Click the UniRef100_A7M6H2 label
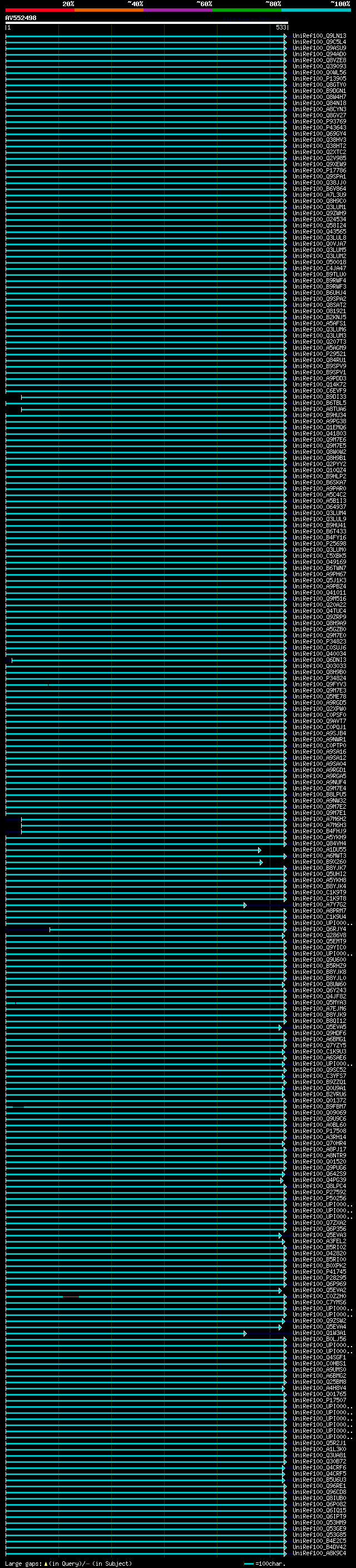 click(319, 819)
